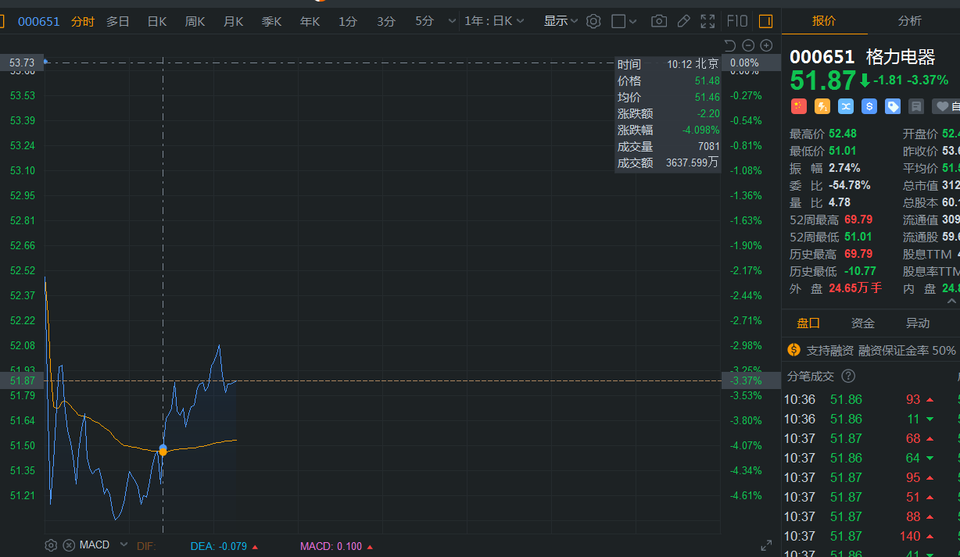
Task: Expand the MACD indicator dropdown
Action: [124, 544]
